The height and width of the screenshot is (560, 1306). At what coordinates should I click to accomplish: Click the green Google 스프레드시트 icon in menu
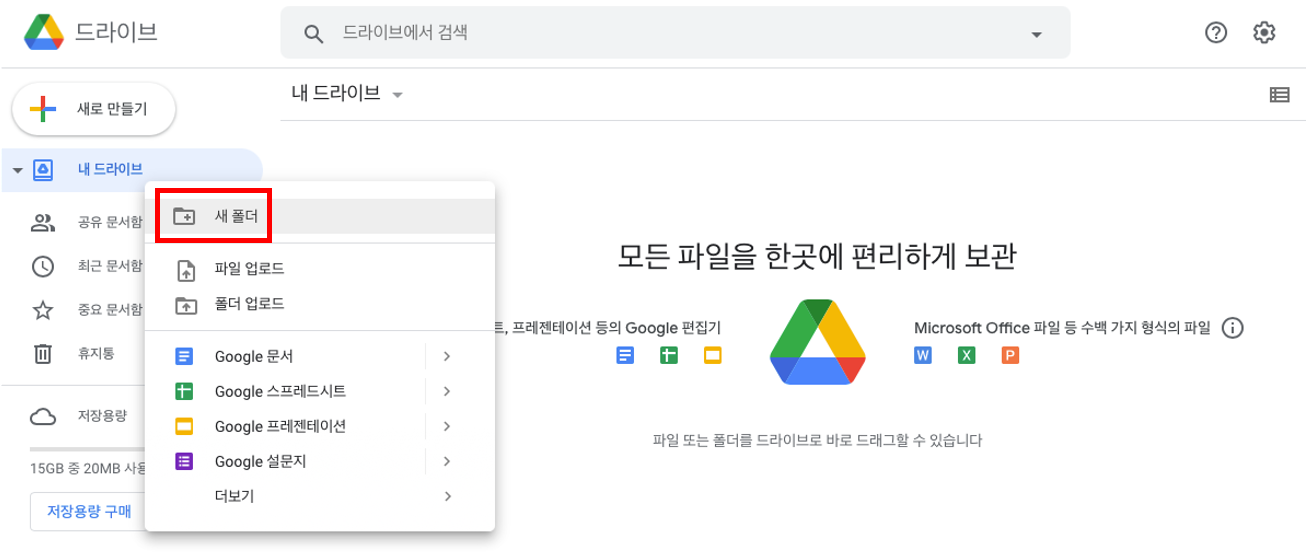click(x=184, y=391)
